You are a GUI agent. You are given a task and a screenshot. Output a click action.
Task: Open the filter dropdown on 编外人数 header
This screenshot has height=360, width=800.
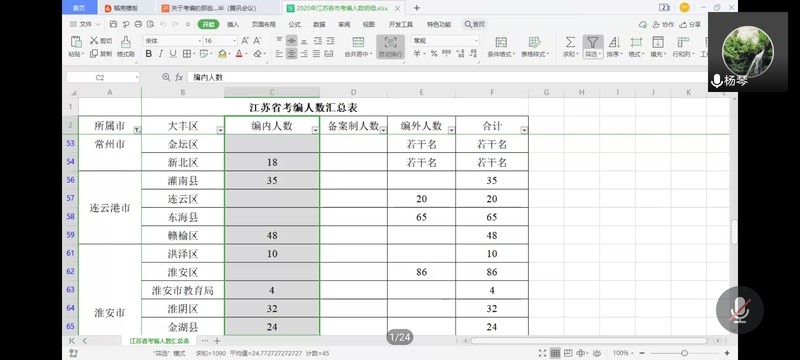click(452, 131)
